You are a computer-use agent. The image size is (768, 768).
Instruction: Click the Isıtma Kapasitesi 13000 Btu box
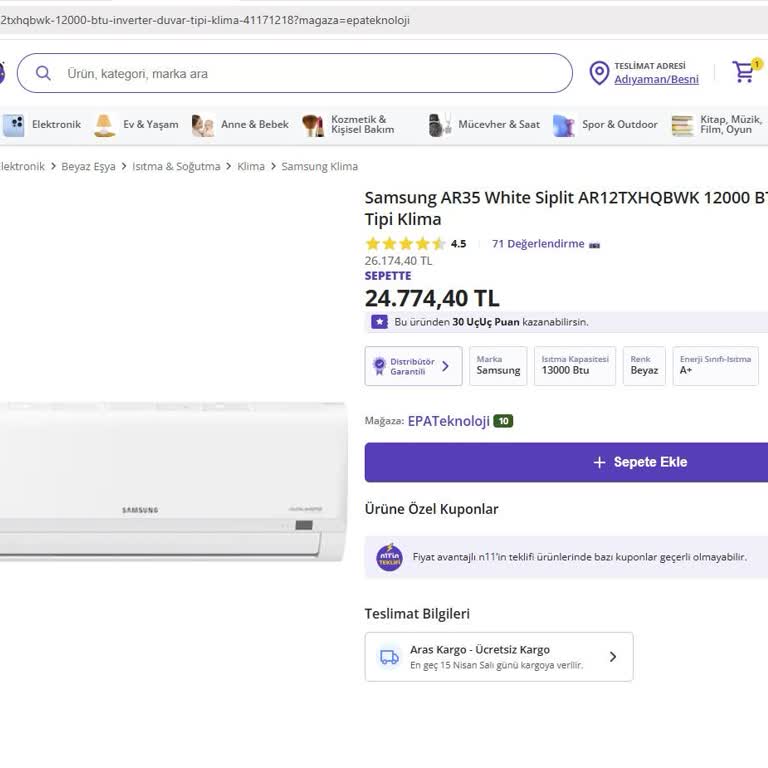point(575,366)
